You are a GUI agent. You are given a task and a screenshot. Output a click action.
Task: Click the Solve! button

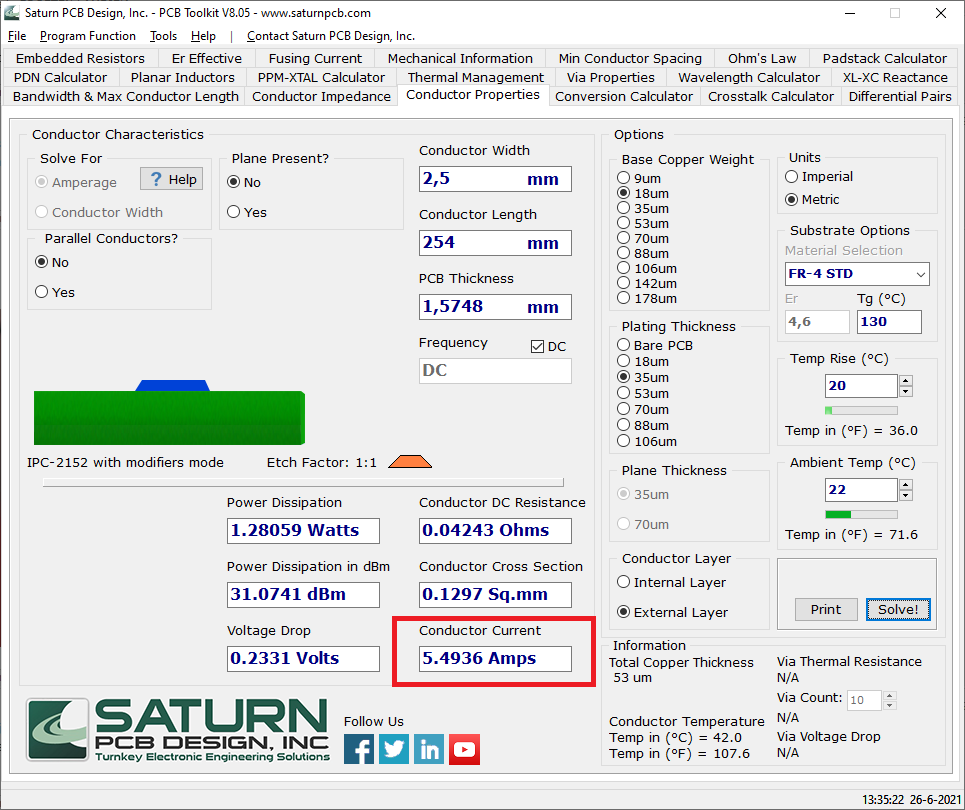point(898,609)
